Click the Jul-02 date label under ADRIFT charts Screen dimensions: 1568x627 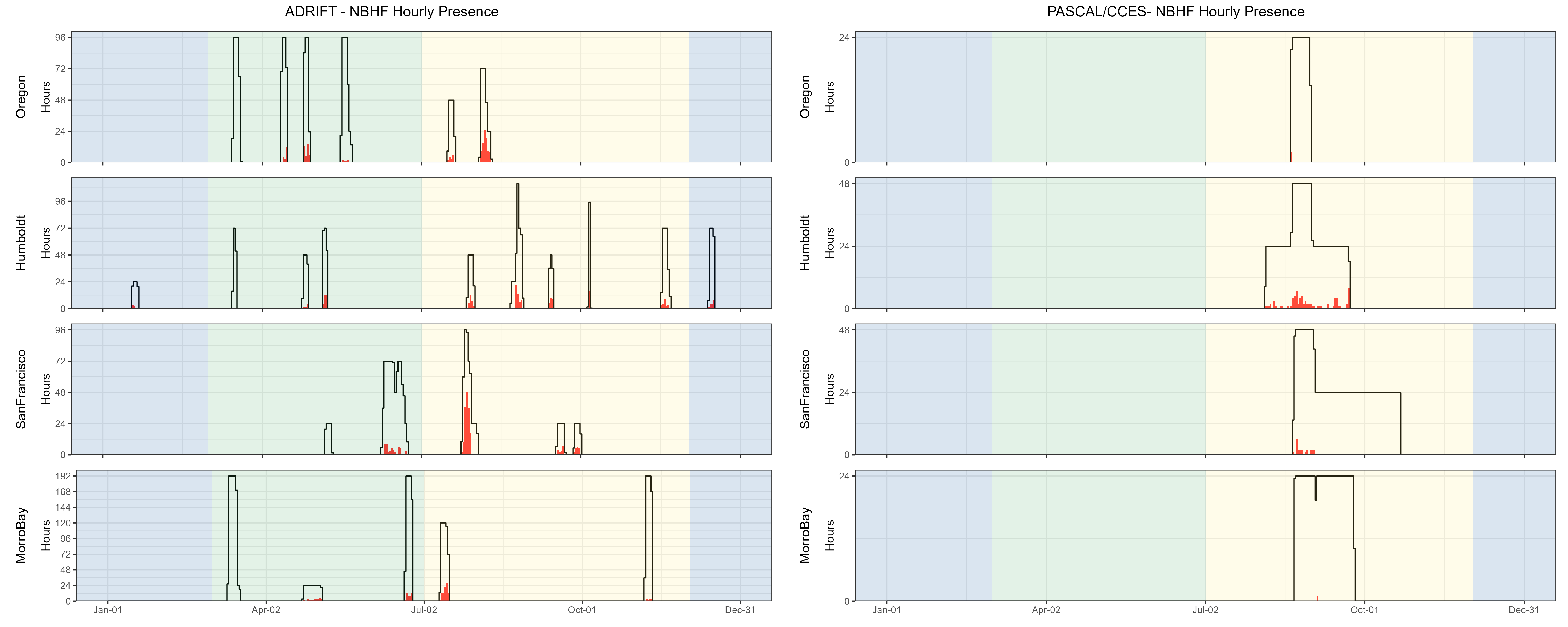pyautogui.click(x=424, y=610)
